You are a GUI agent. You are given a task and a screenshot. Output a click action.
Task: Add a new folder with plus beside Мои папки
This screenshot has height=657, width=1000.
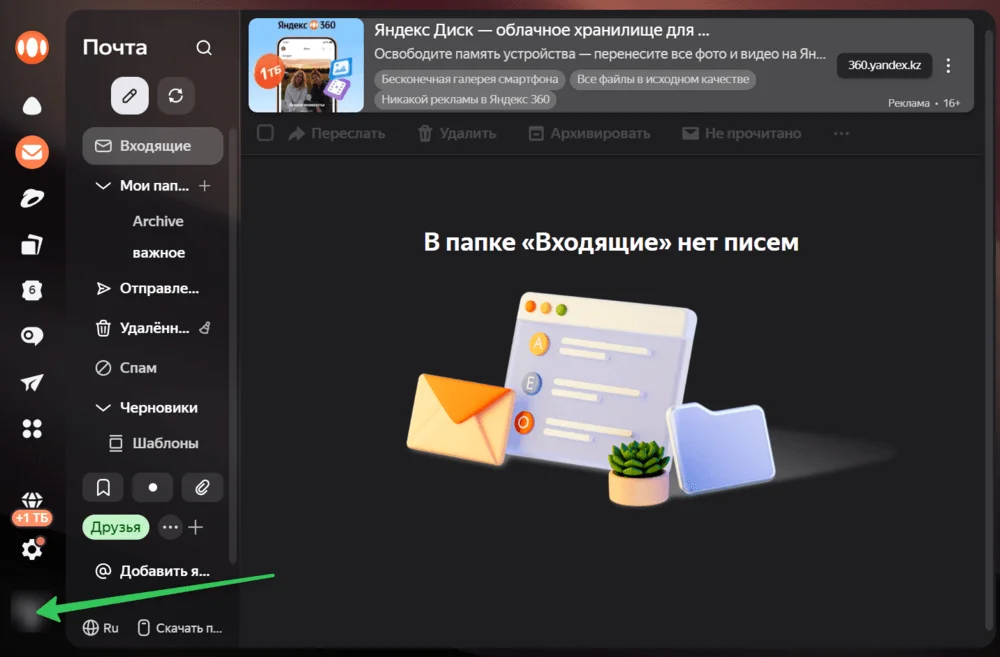[x=205, y=186]
